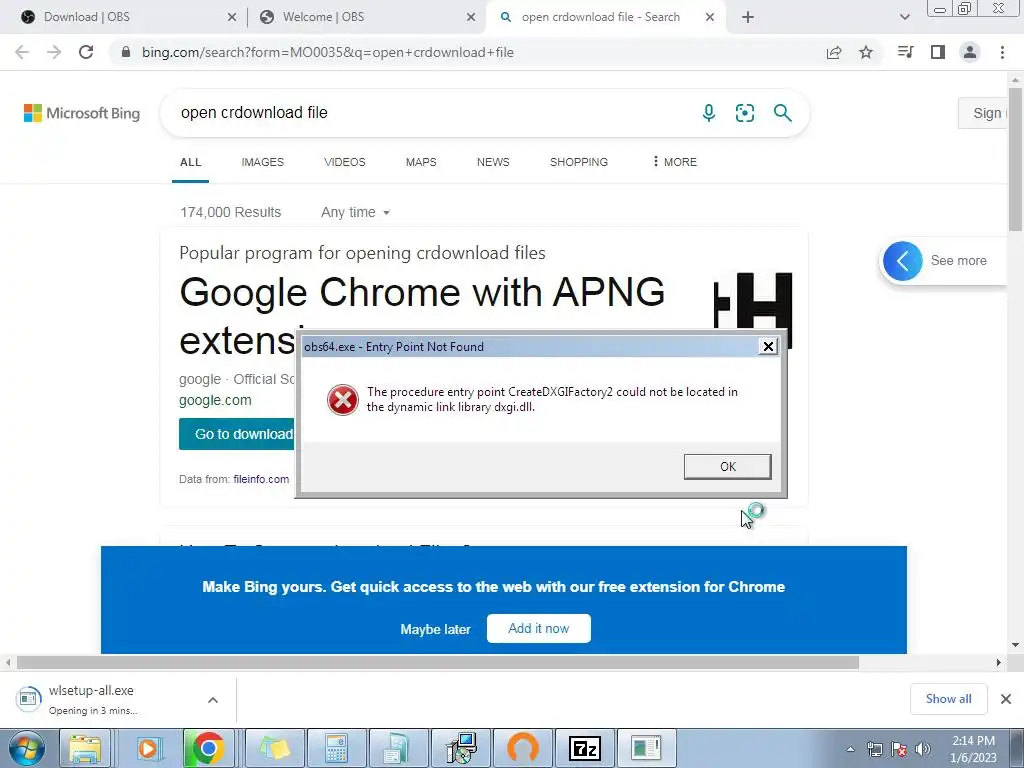Image resolution: width=1024 pixels, height=768 pixels.
Task: Open Windows Explorer from the taskbar
Action: [86, 748]
